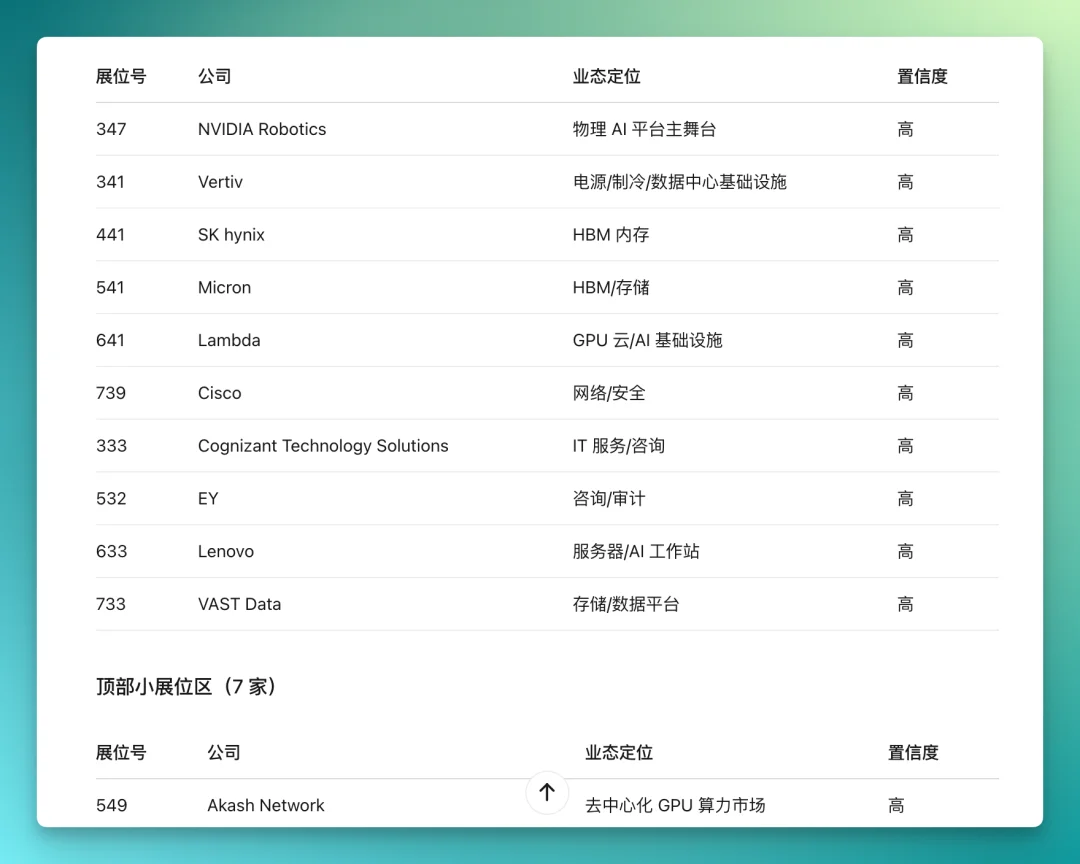
Task: Click 高 confidence in Micron row
Action: point(905,287)
